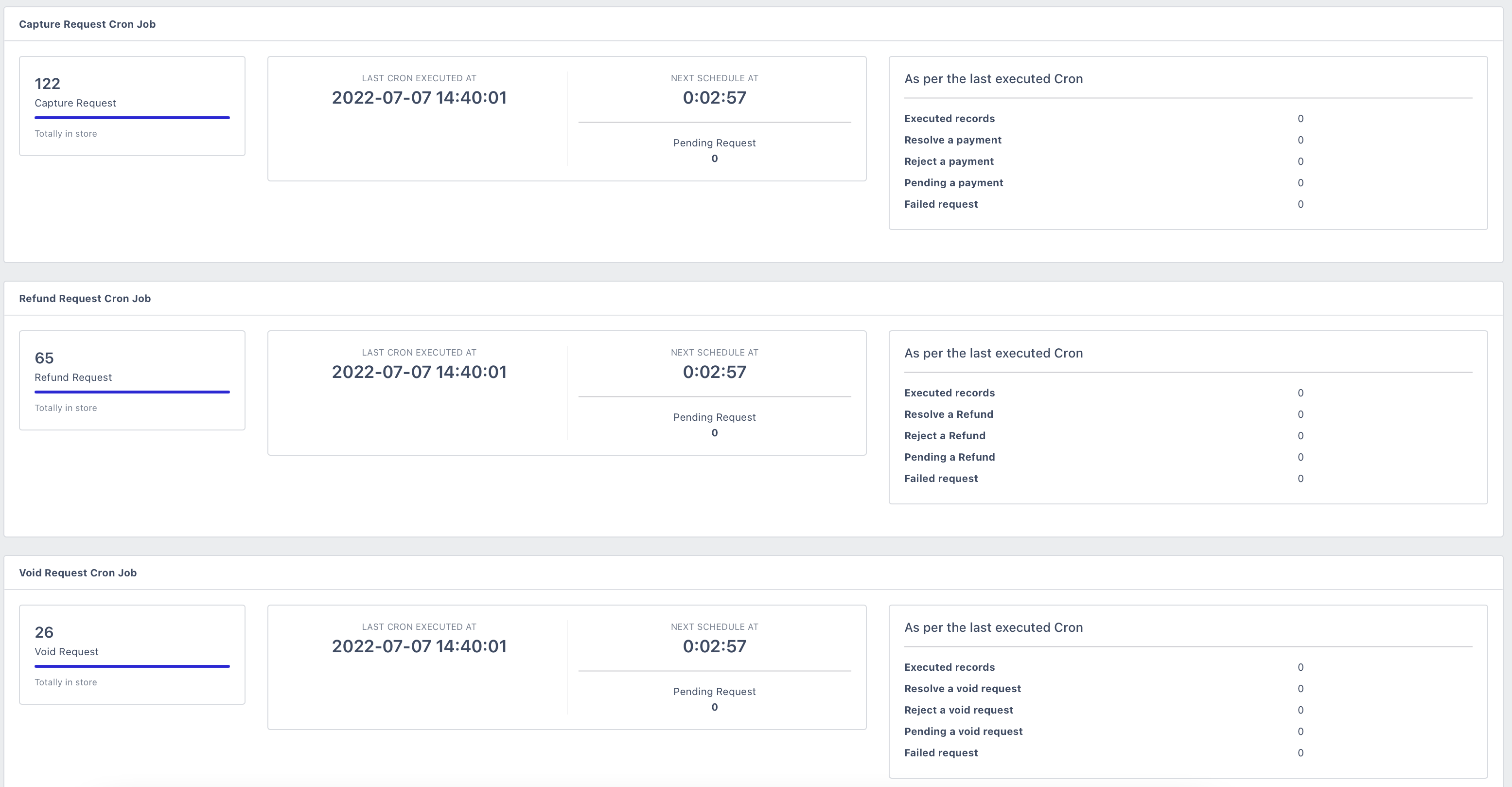
Task: Click the Capture Request Cron Job heading
Action: point(87,24)
